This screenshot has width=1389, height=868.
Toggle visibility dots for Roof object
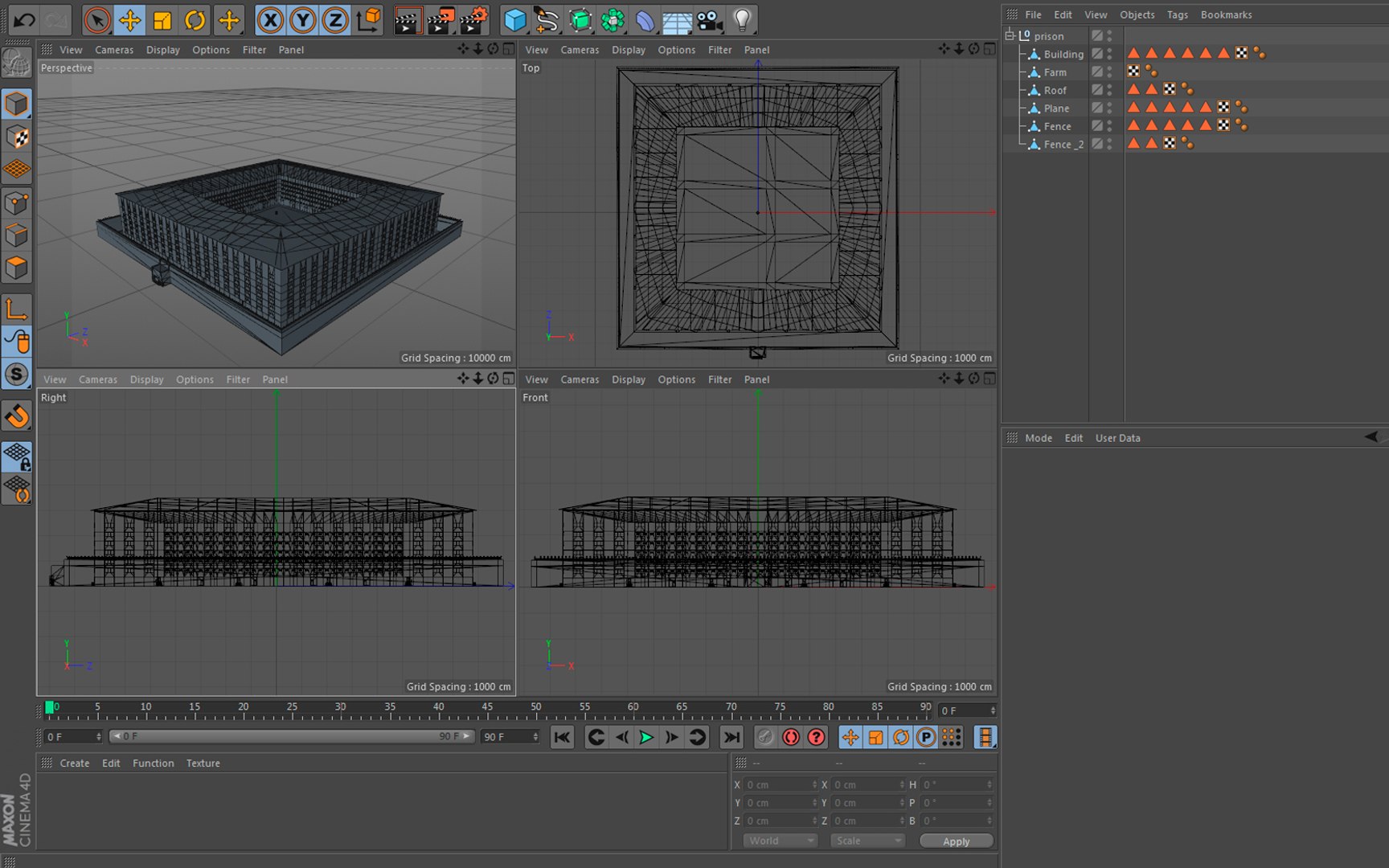[1109, 90]
